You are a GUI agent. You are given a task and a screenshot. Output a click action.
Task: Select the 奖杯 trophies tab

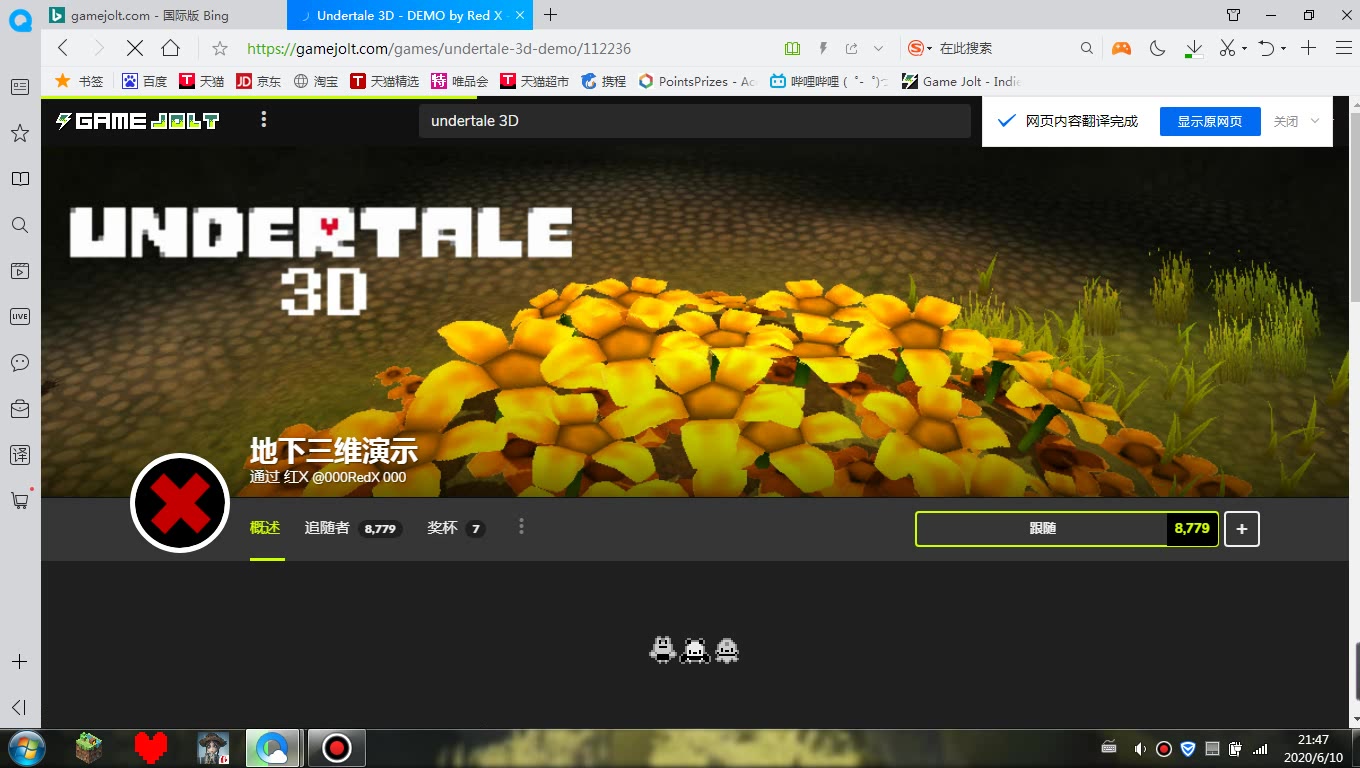click(456, 528)
